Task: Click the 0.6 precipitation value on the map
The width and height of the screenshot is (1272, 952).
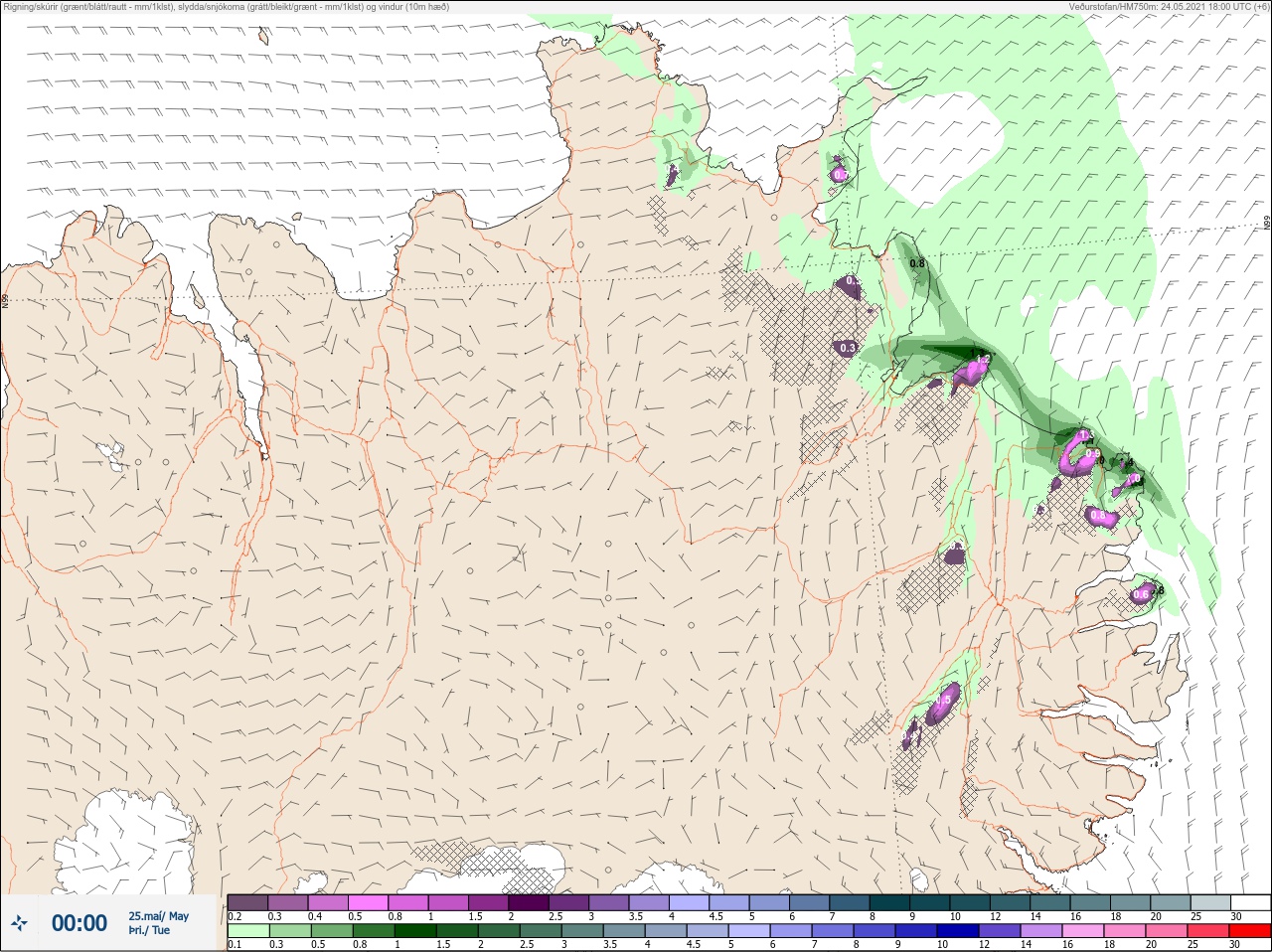Action: pyautogui.click(x=1141, y=594)
